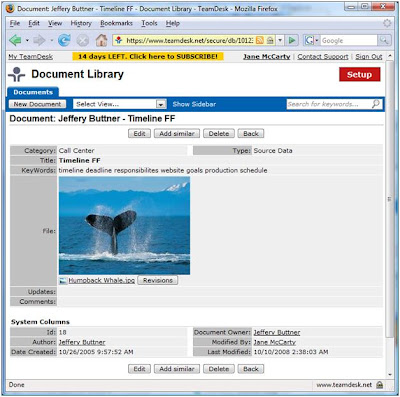Click the padlock icon in status bar
The image size is (400, 397).
tap(379, 385)
